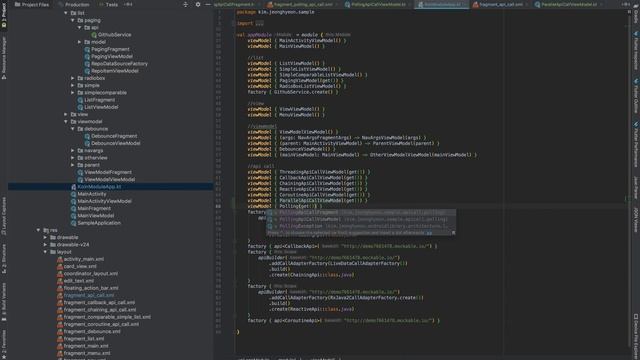The height and width of the screenshot is (360, 640).
Task: Open the PagingFragment class
Action: (x=107, y=49)
